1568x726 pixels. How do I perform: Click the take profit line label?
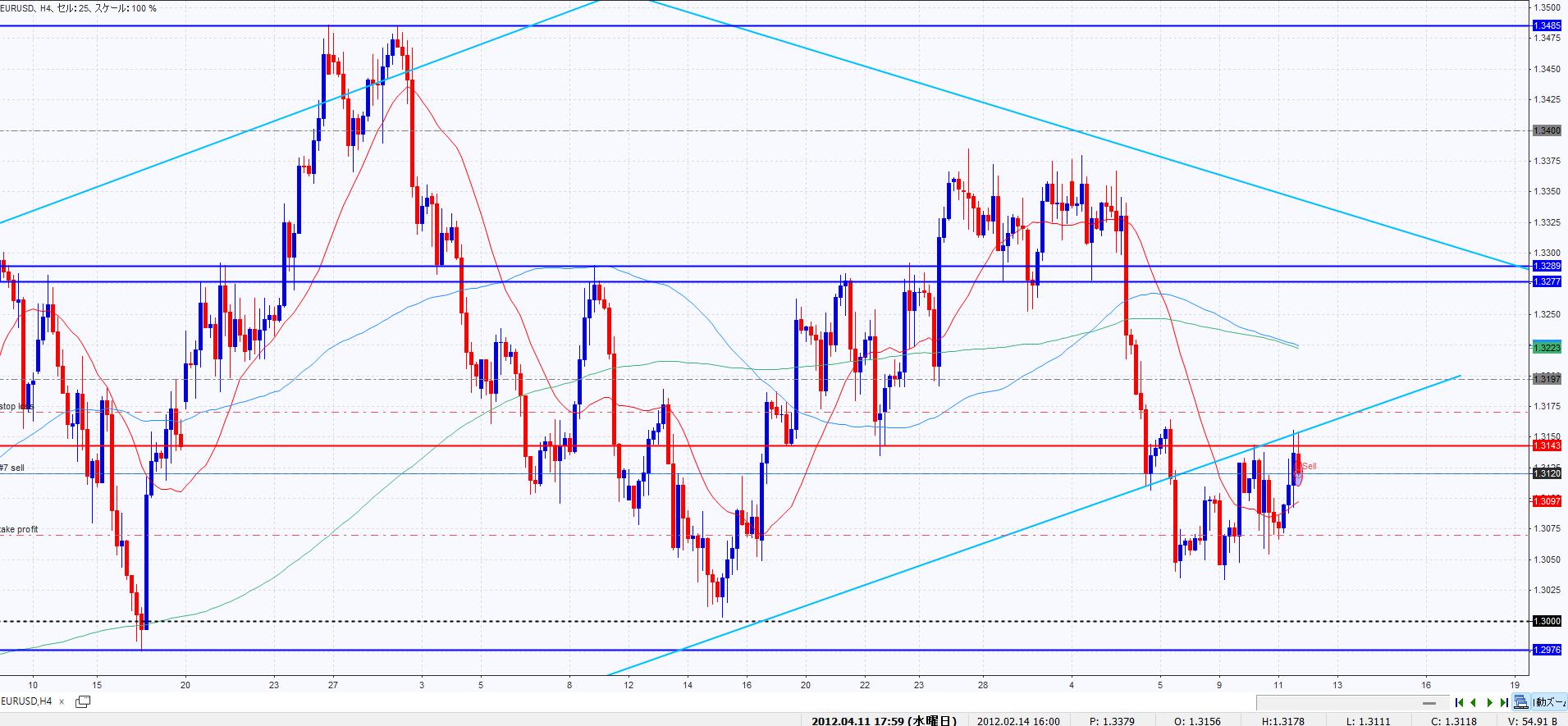coord(19,529)
